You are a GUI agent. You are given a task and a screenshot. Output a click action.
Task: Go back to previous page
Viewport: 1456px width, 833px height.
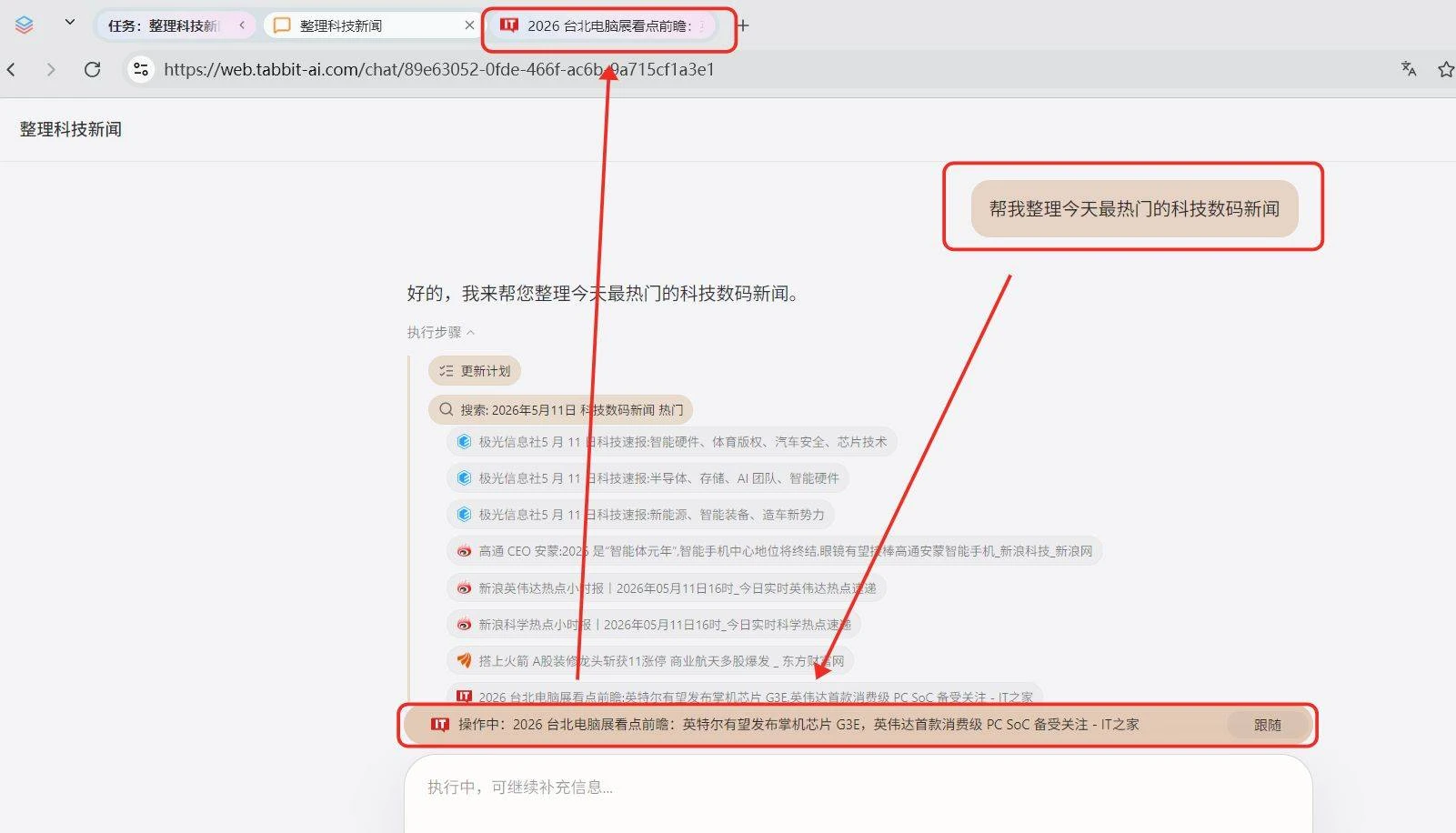[11, 69]
